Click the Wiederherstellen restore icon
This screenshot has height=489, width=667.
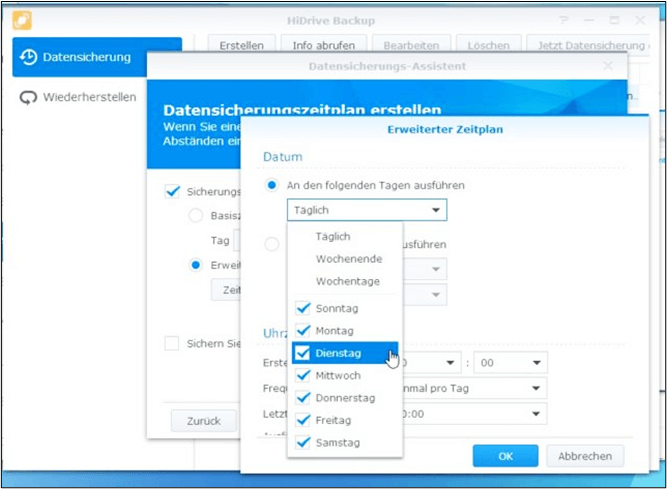coord(29,97)
